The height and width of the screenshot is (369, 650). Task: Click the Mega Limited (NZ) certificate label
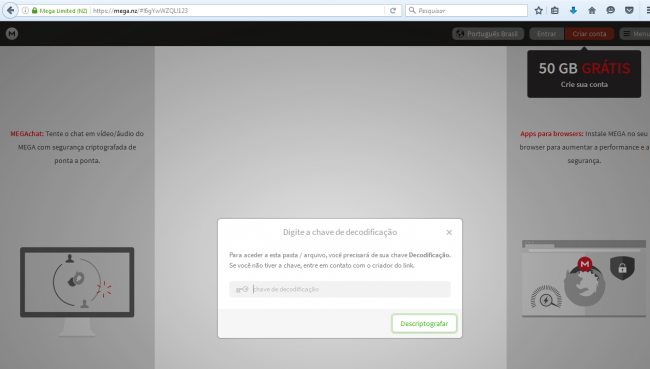[63, 10]
